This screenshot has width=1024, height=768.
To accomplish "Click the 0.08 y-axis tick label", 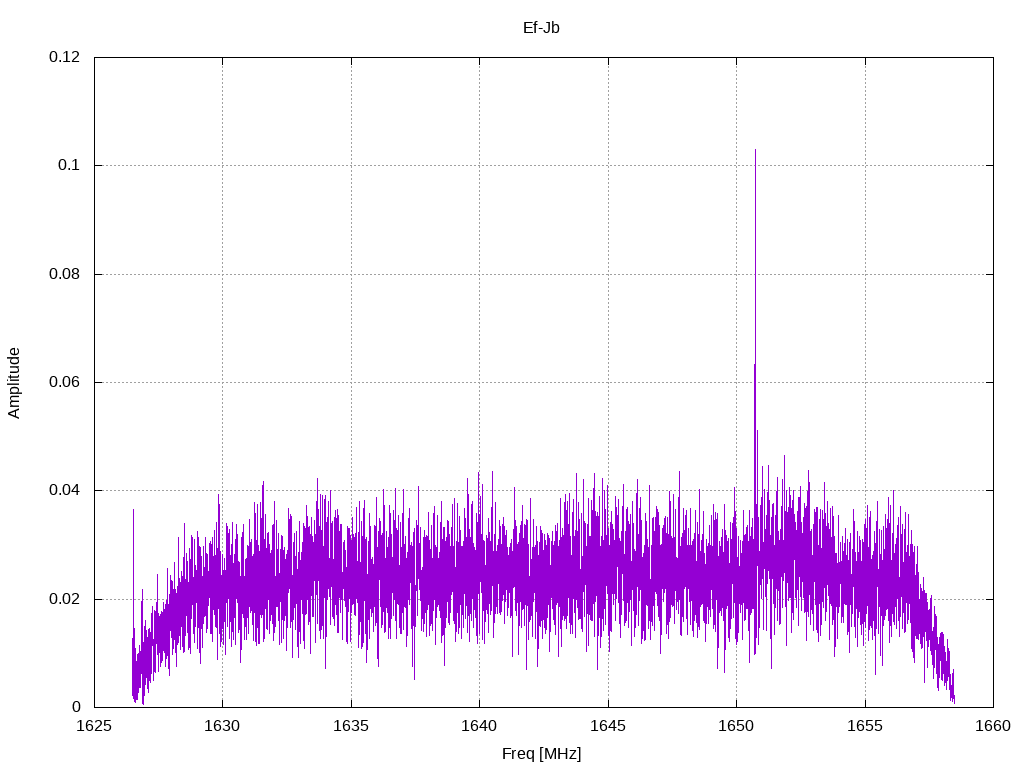I will tap(65, 274).
